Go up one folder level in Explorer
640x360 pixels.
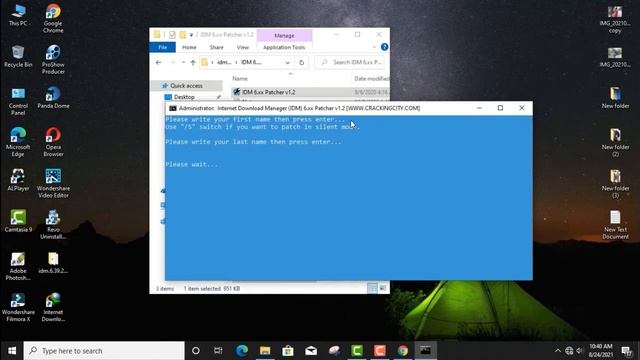(193, 62)
